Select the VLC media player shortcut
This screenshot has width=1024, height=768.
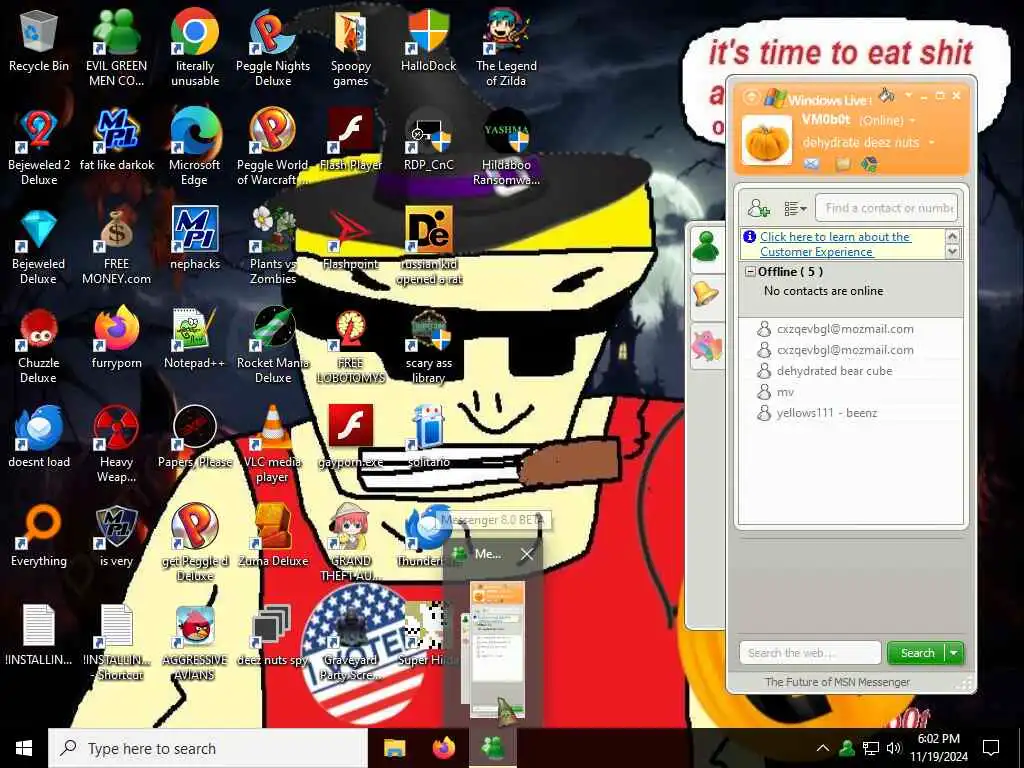coord(273,444)
